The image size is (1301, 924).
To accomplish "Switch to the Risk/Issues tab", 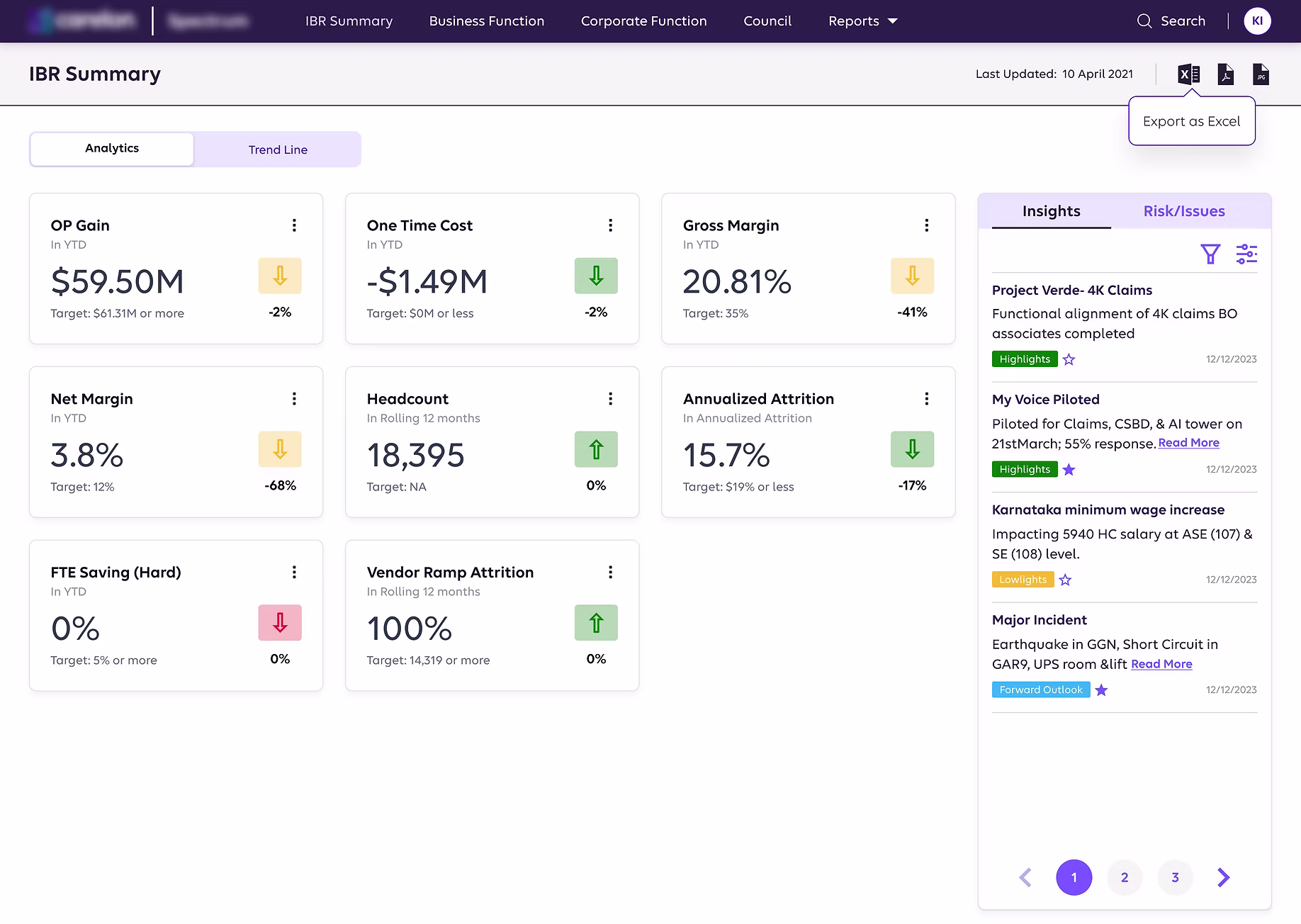I will (x=1183, y=211).
